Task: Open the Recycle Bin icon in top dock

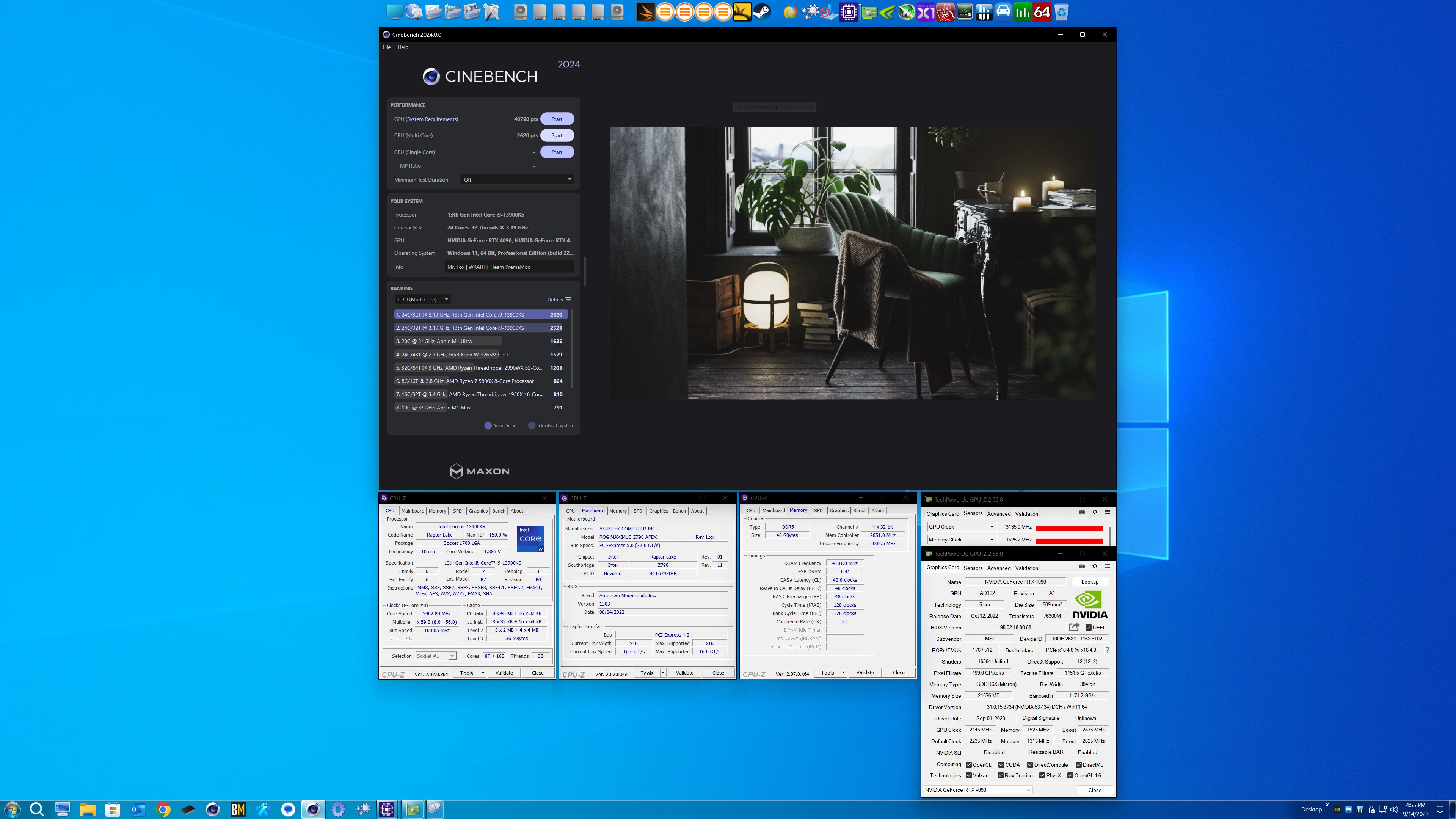Action: click(x=1062, y=12)
